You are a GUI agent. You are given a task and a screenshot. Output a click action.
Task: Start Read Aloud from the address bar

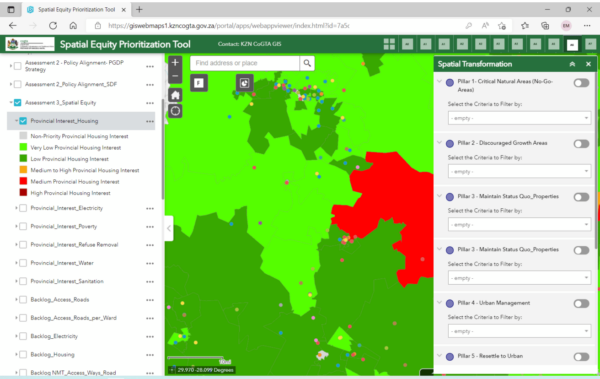point(485,26)
